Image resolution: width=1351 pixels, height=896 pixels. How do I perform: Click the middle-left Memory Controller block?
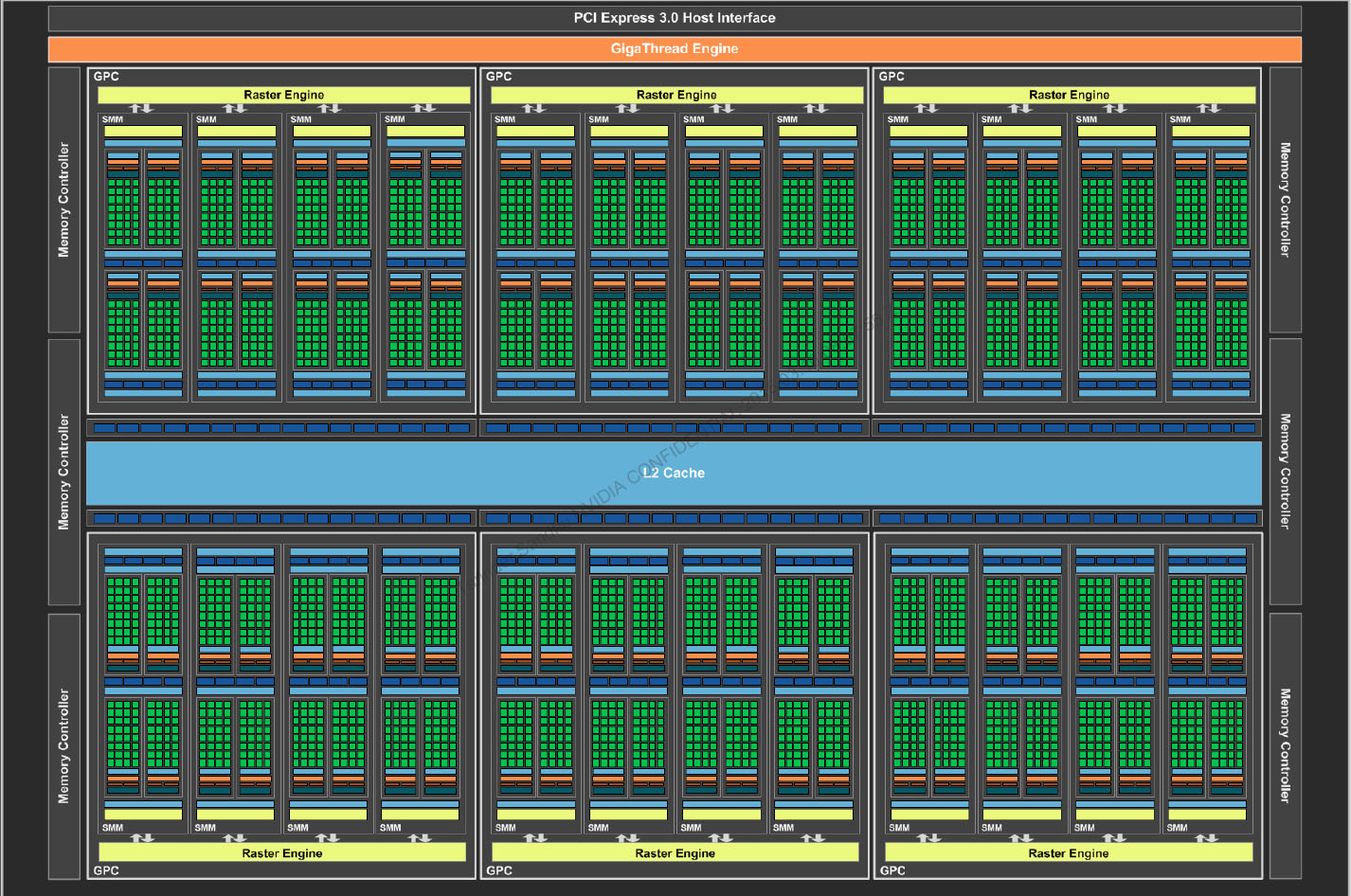(63, 472)
